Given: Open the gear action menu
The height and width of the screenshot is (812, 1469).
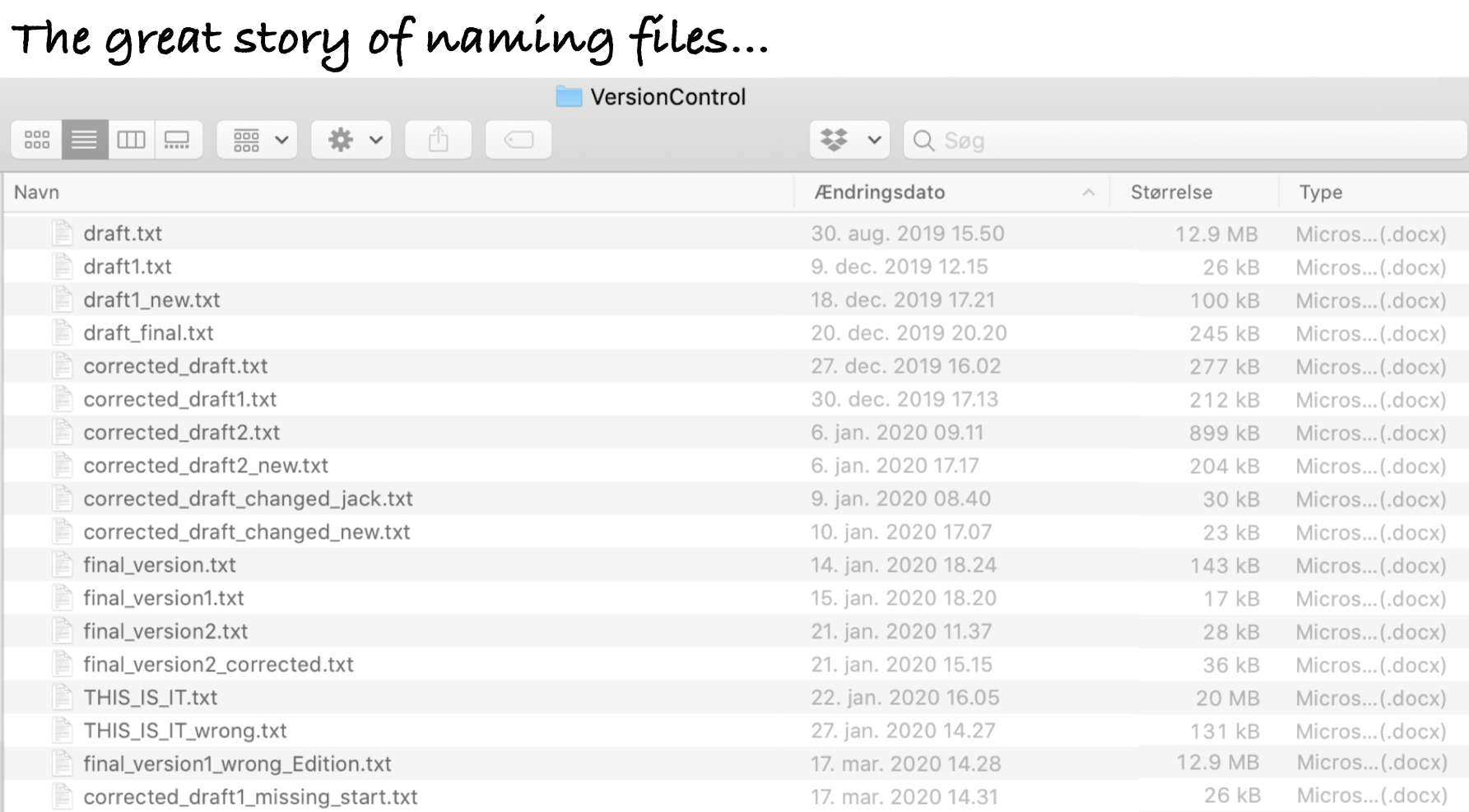Looking at the screenshot, I should click(x=351, y=140).
